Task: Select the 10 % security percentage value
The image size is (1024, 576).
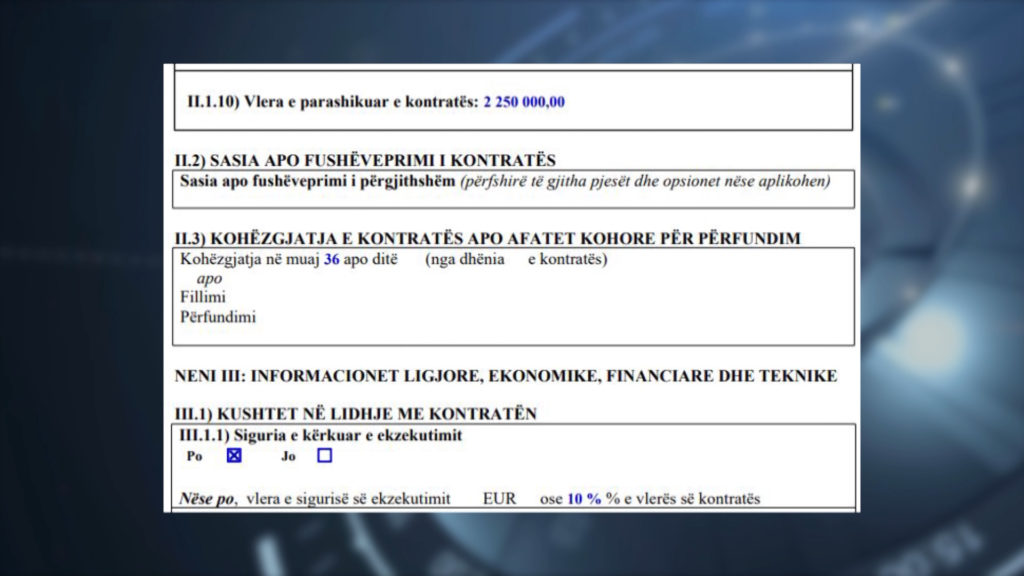Action: (584, 499)
